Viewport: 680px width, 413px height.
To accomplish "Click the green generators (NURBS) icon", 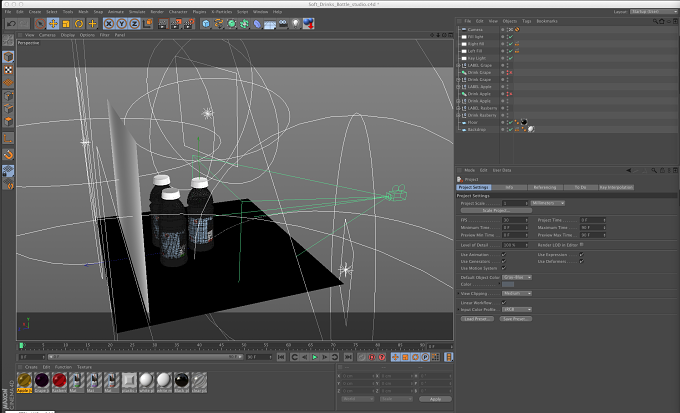I will click(x=232, y=23).
